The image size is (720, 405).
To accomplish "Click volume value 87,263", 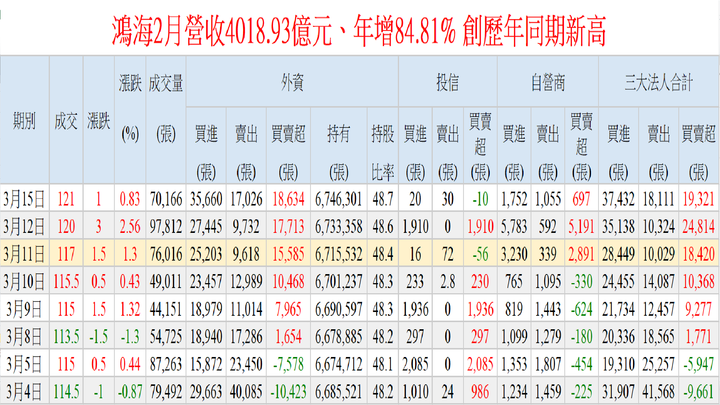I will [x=166, y=365].
